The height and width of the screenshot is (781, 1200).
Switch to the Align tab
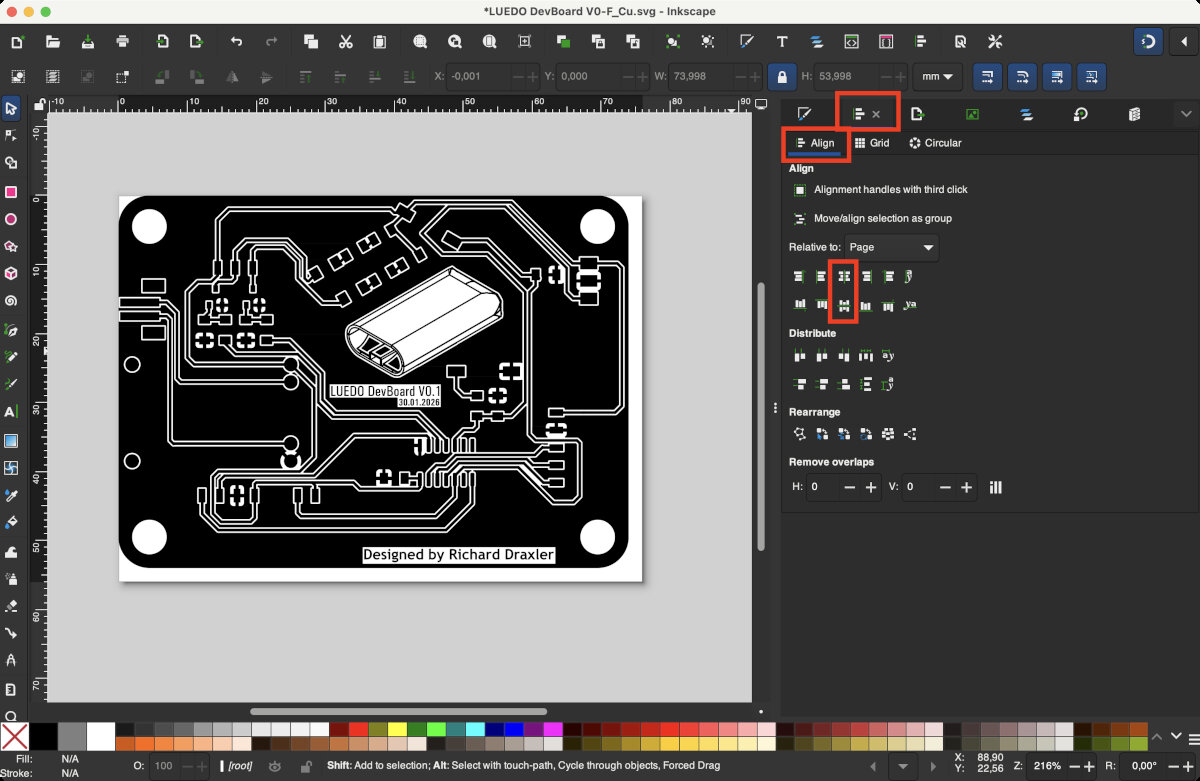tap(815, 143)
